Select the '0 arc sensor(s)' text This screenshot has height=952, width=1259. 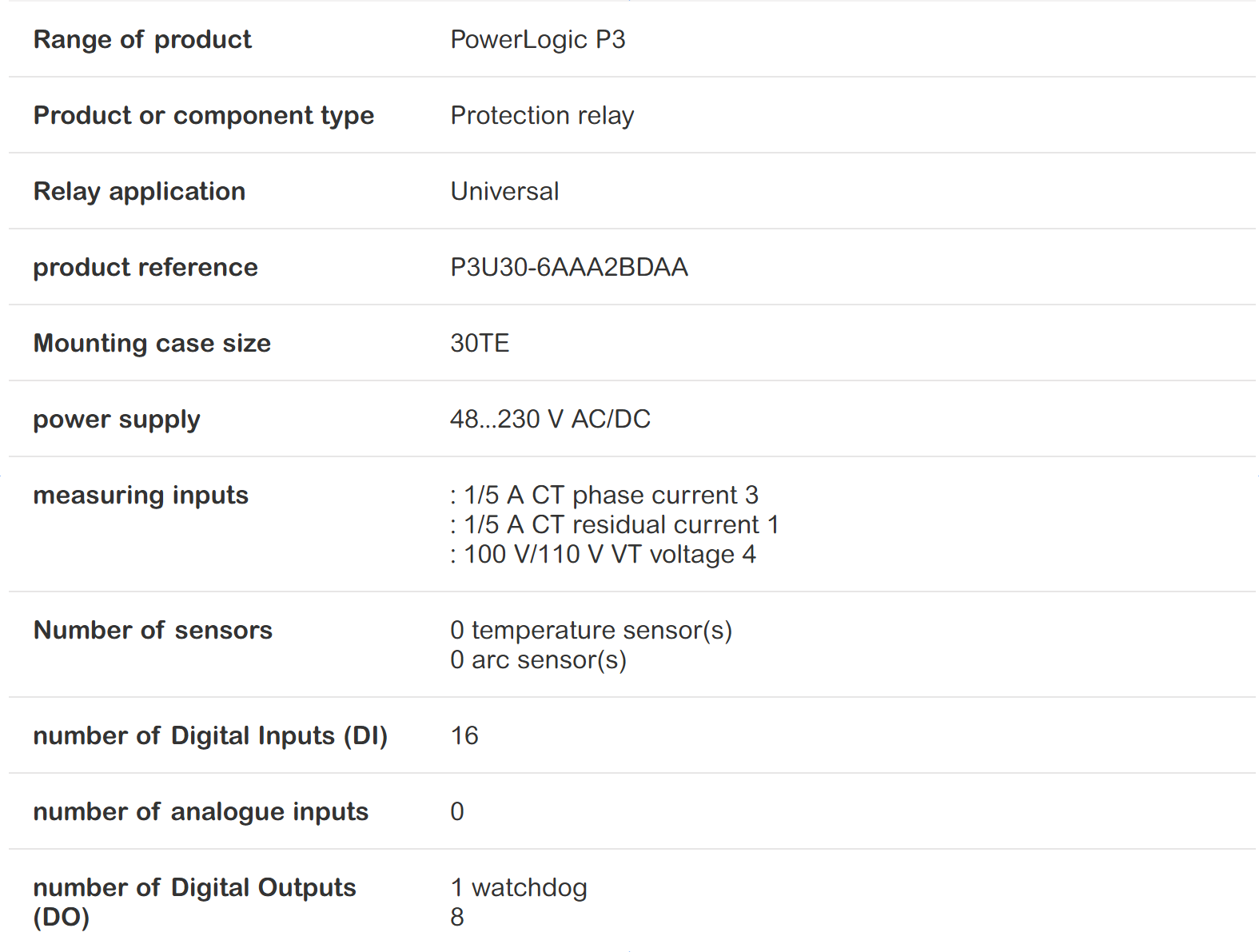538,659
